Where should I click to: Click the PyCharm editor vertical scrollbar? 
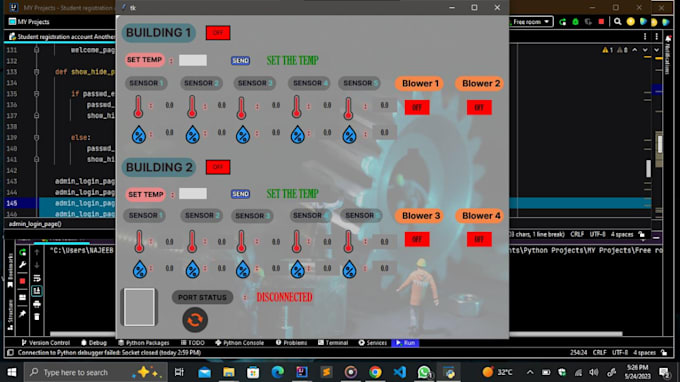[x=649, y=168]
